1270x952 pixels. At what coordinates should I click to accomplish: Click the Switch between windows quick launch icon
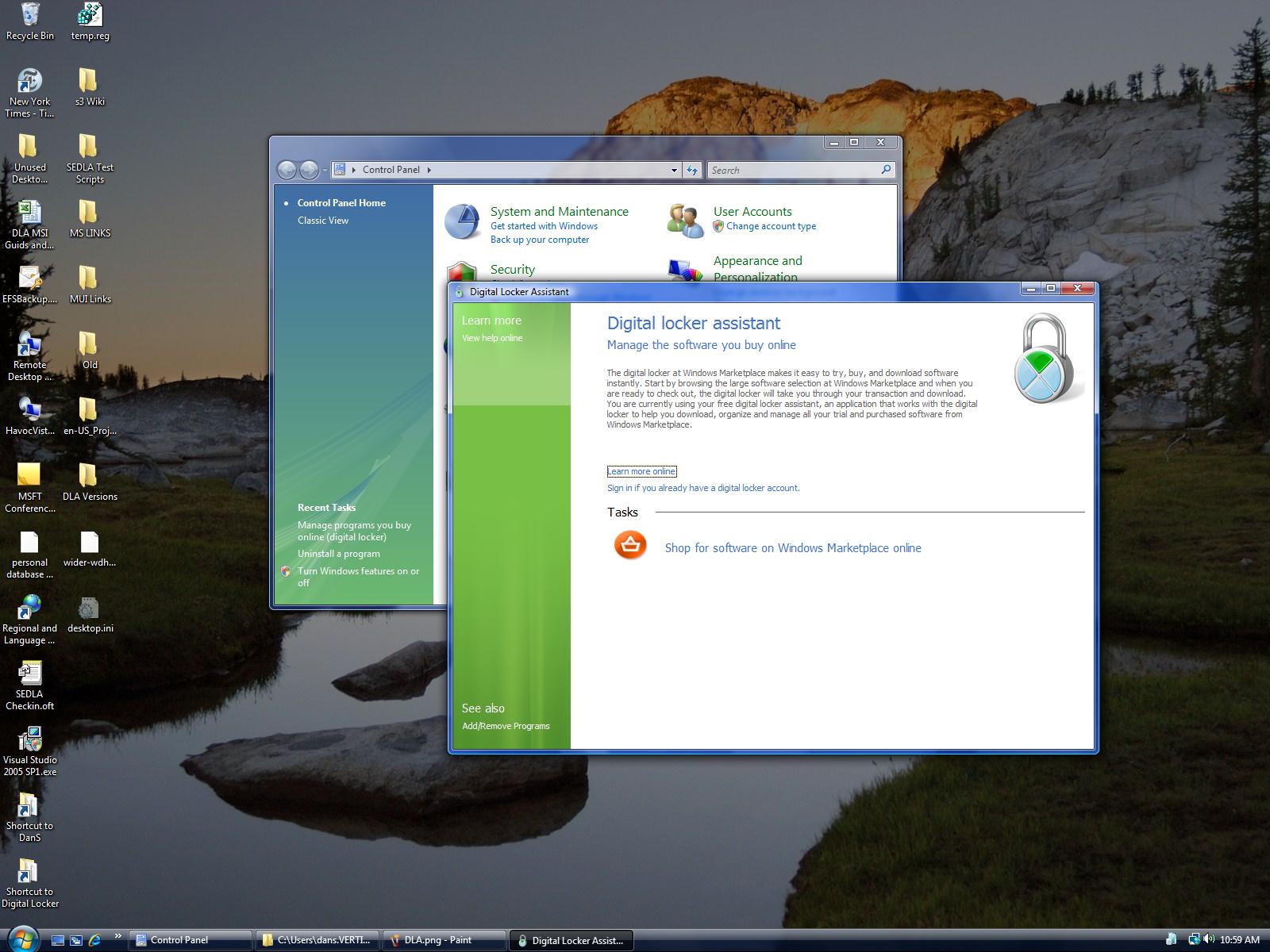click(x=76, y=940)
